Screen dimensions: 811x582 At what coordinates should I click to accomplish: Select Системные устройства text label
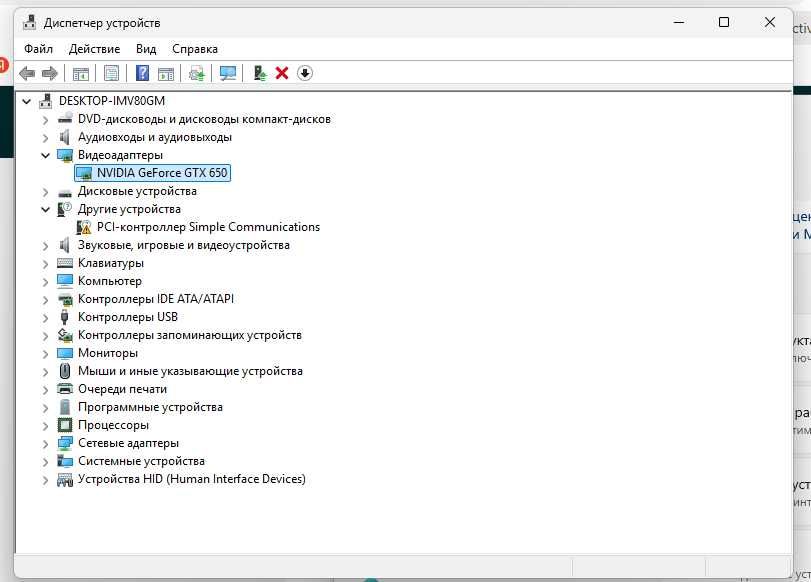point(141,461)
